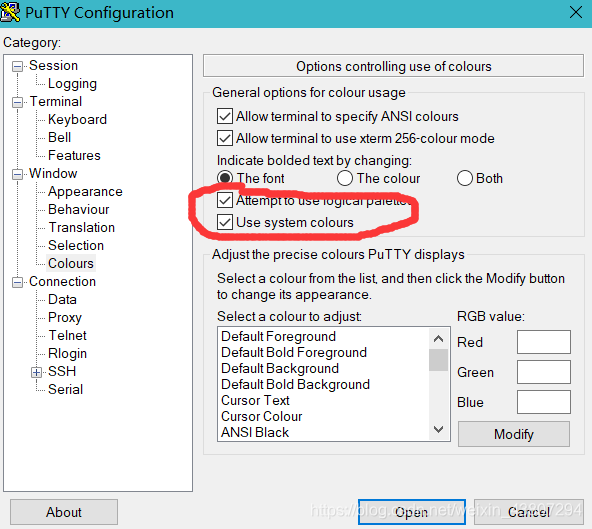
Task: Open the Rlogin settings
Action: tap(67, 354)
